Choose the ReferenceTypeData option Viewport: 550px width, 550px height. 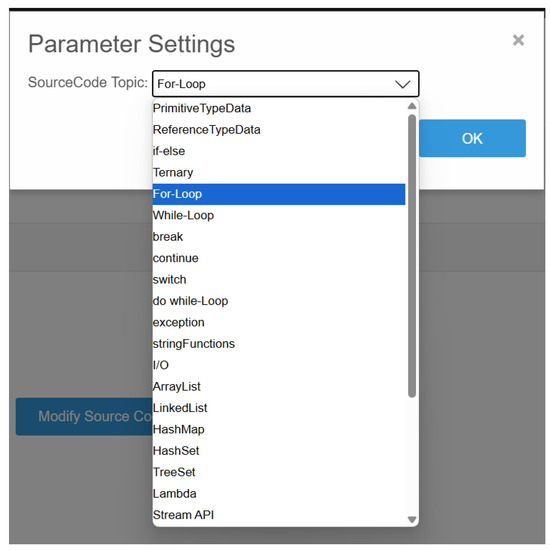click(279, 130)
